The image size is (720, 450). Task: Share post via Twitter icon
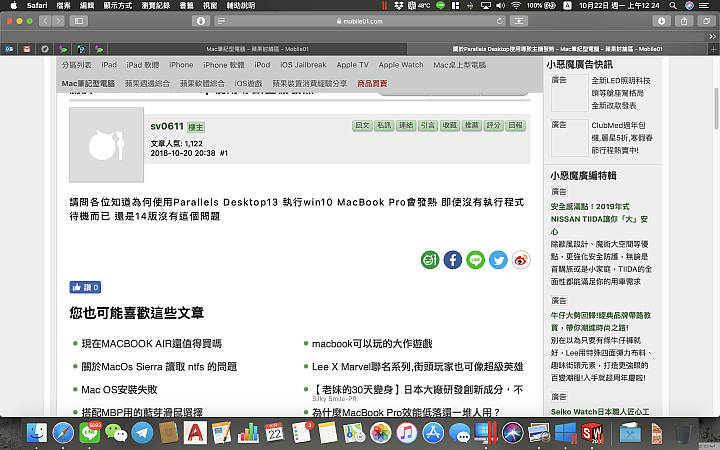coord(498,260)
